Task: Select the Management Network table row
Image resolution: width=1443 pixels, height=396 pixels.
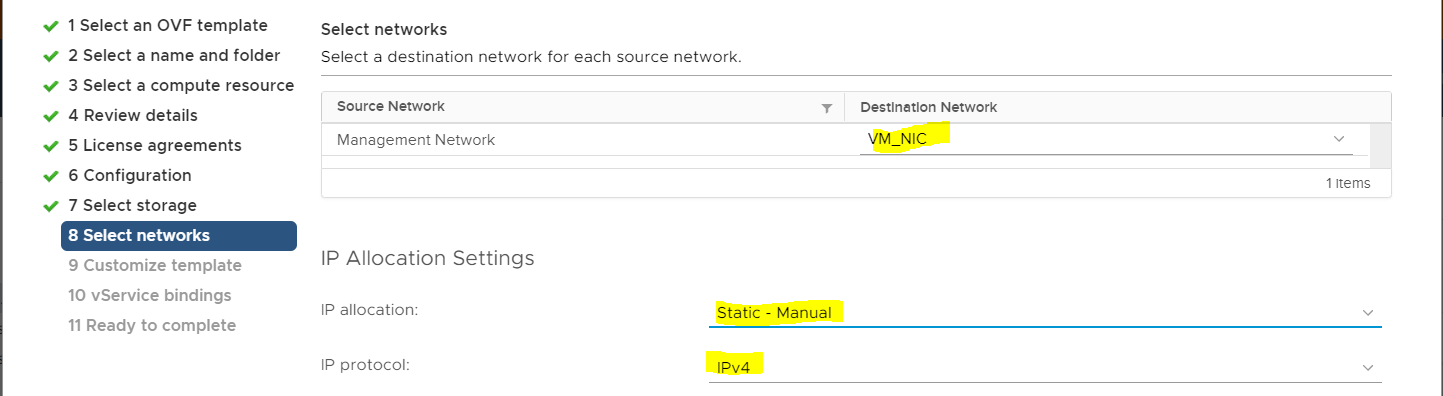Action: 845,140
